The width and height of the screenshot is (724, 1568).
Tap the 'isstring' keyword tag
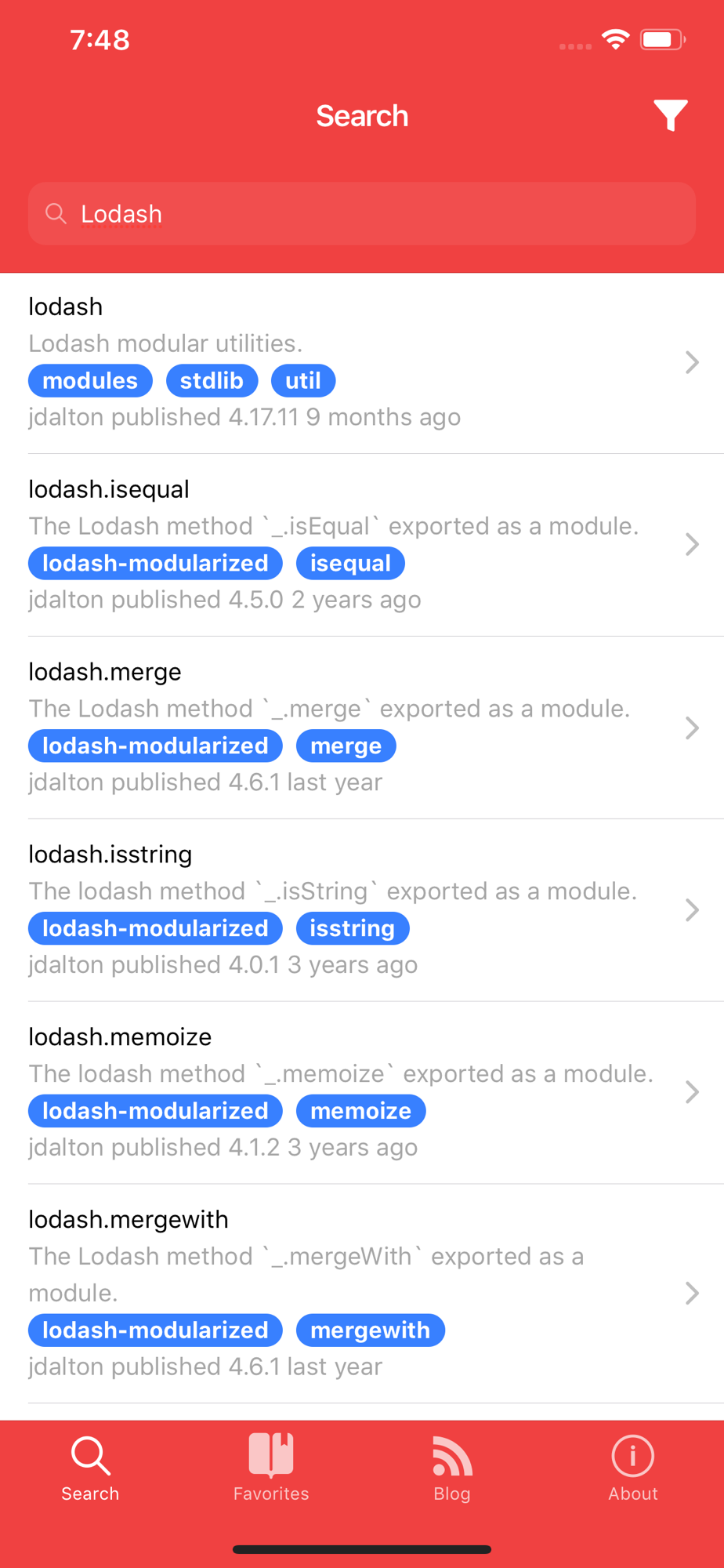[352, 928]
